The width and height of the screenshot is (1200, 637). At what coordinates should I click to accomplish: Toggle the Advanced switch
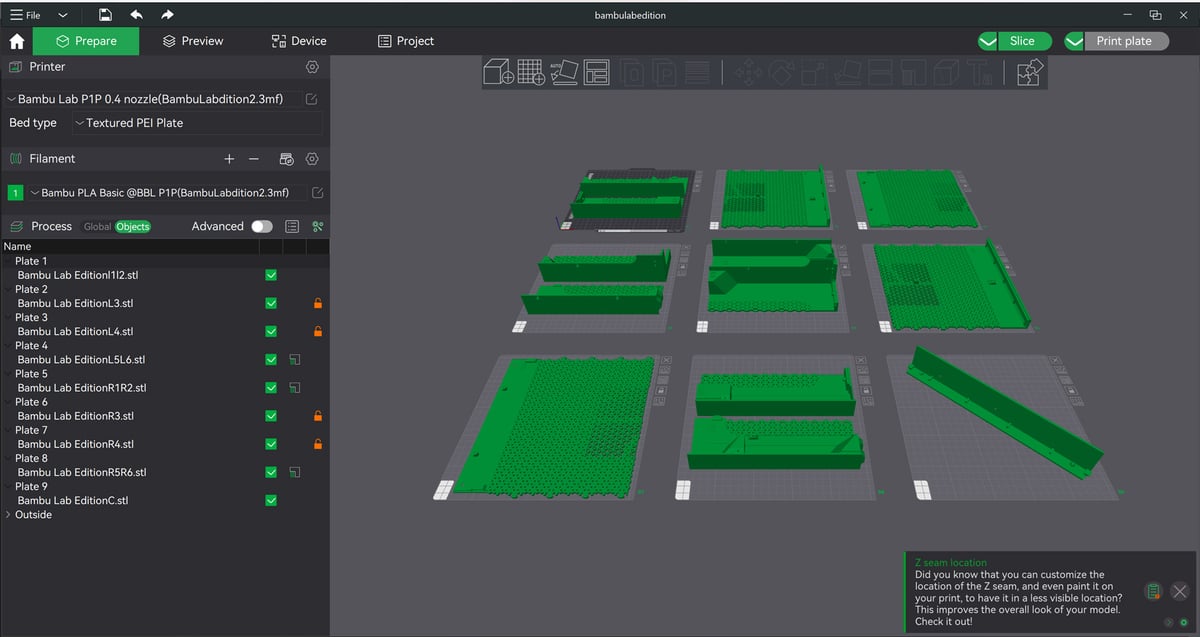(262, 227)
